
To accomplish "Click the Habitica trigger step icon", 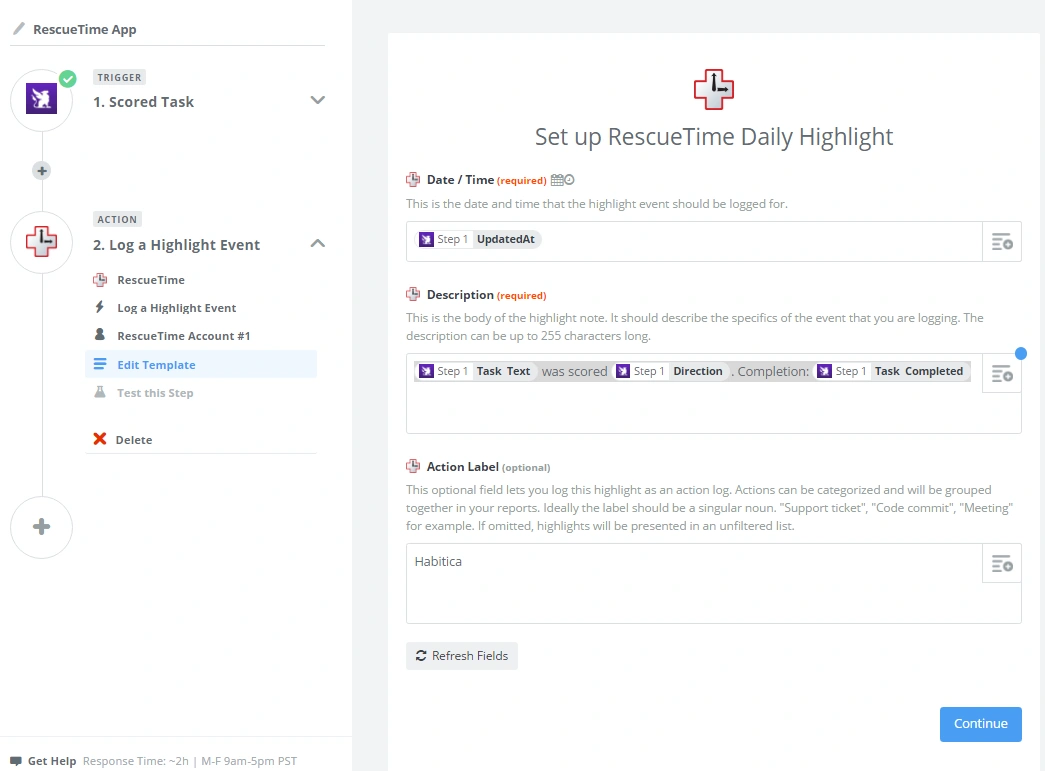I will (x=41, y=99).
